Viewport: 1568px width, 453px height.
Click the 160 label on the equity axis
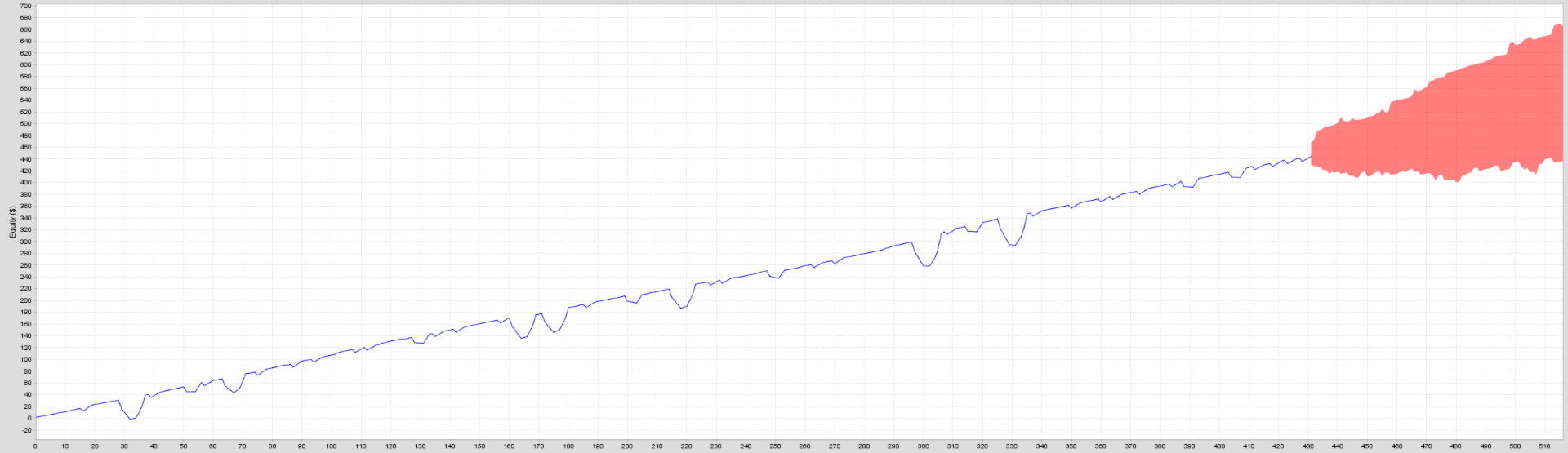[x=25, y=324]
